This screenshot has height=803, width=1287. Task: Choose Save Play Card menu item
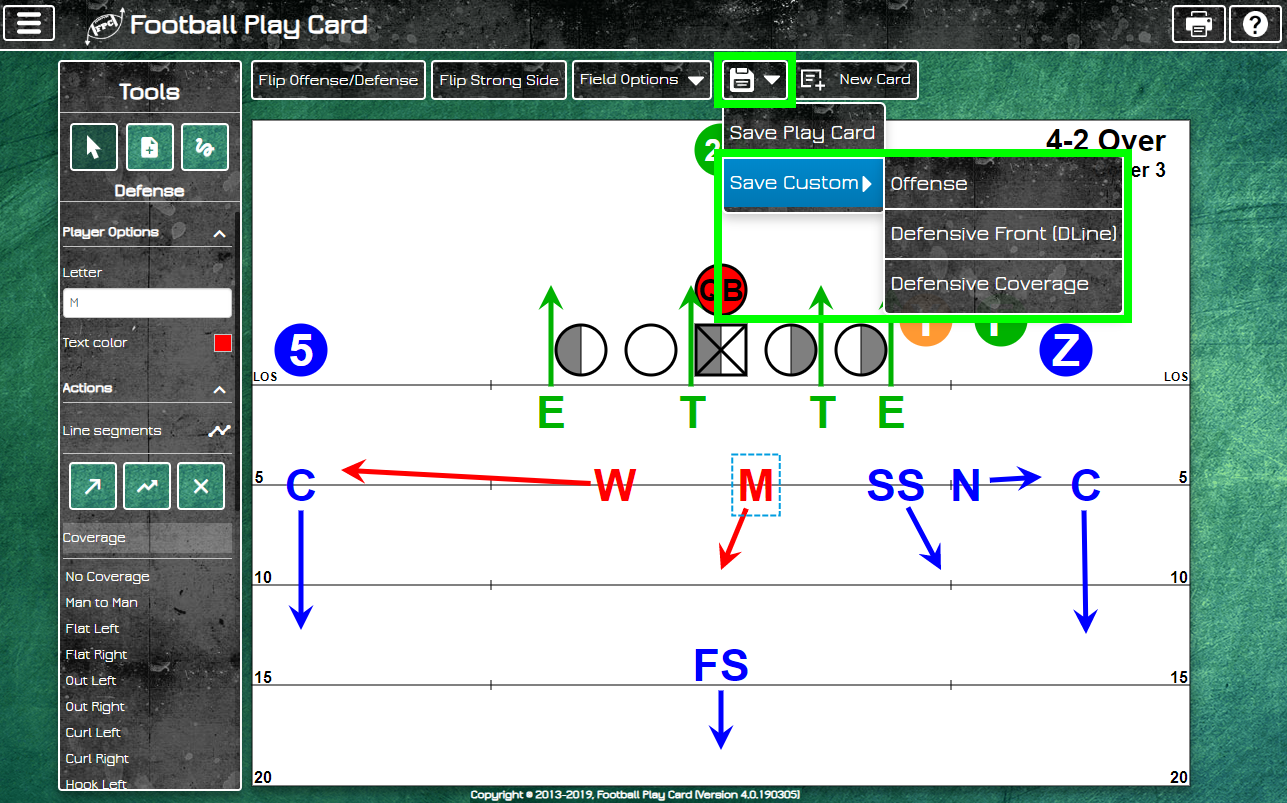[x=803, y=133]
